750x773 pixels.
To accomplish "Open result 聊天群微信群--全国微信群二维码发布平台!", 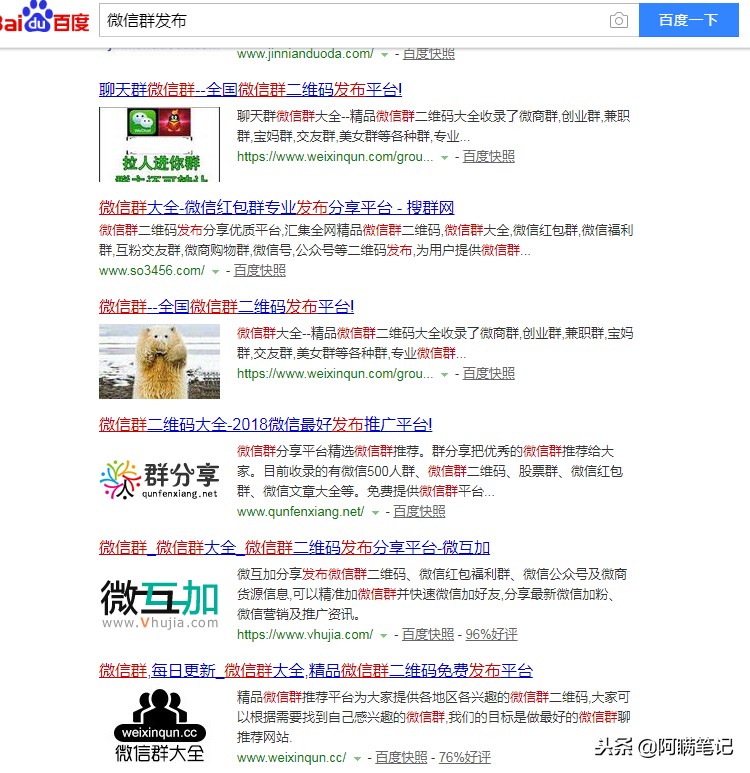I will click(x=250, y=90).
